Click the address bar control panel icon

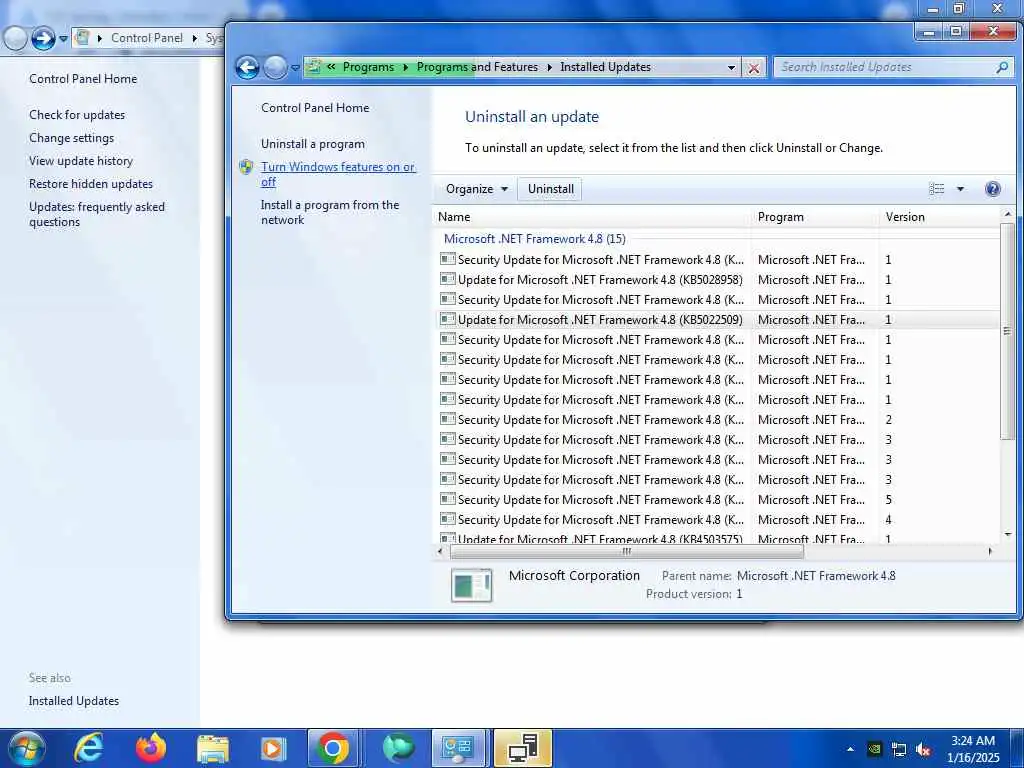point(315,67)
